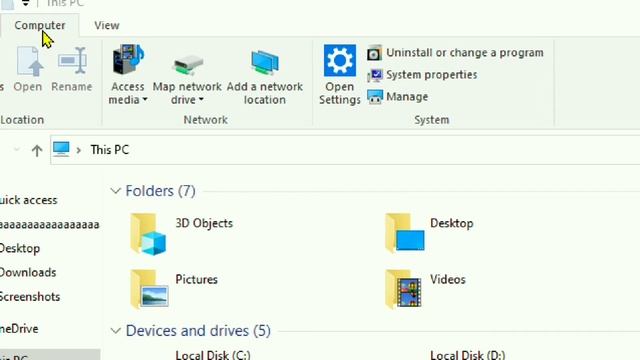Go up one level with the up arrow
The width and height of the screenshot is (640, 360).
pyautogui.click(x=37, y=150)
